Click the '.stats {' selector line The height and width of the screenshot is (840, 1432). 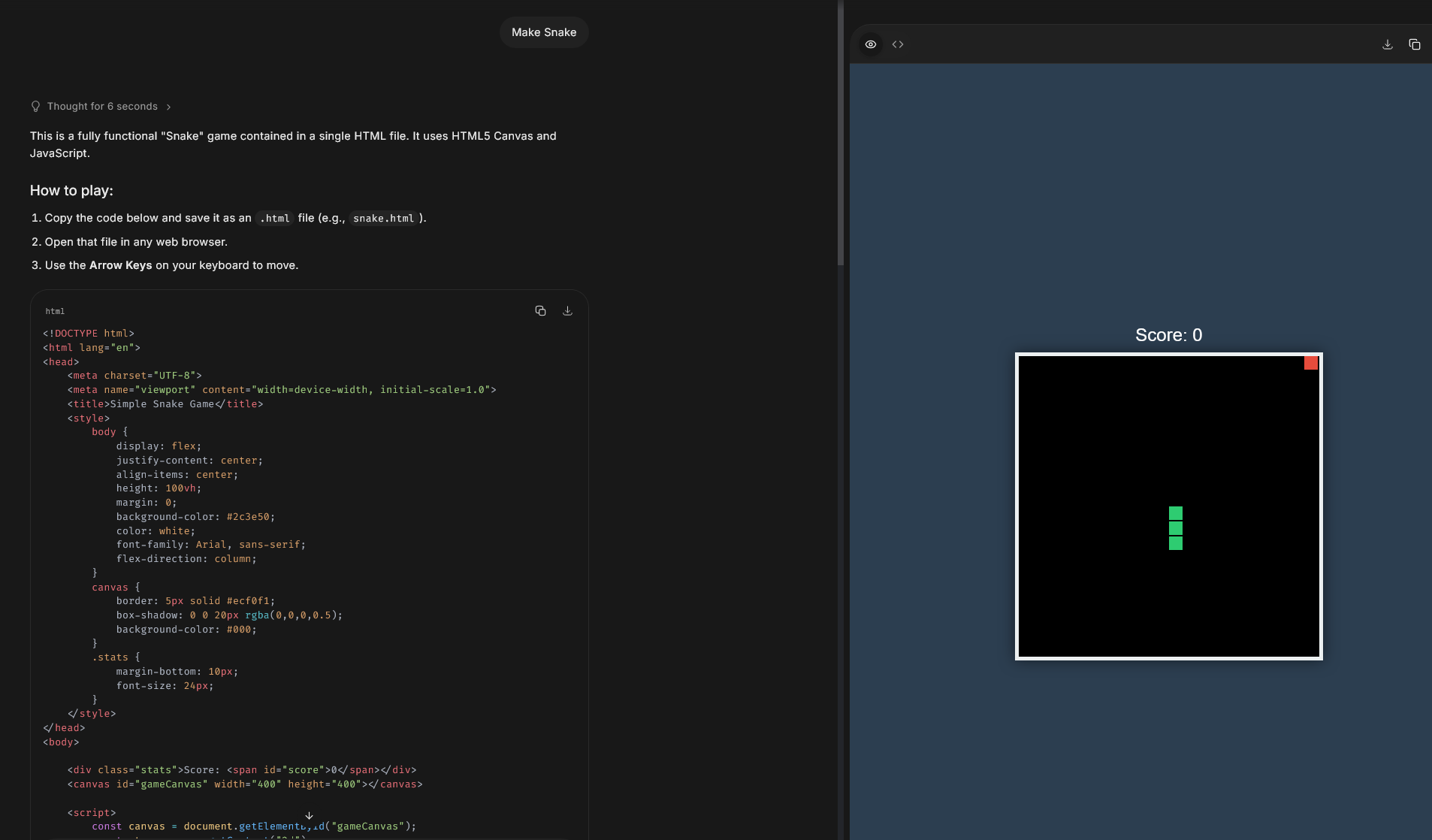click(116, 657)
